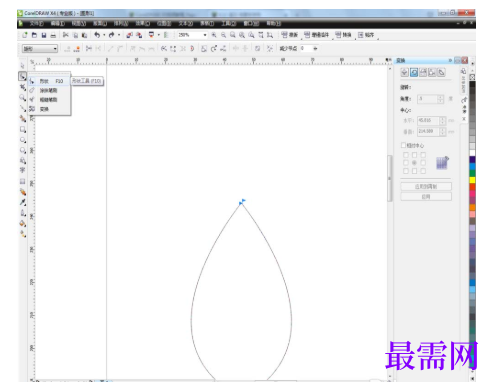
Task: Select the center anchor point
Action: tap(414, 163)
